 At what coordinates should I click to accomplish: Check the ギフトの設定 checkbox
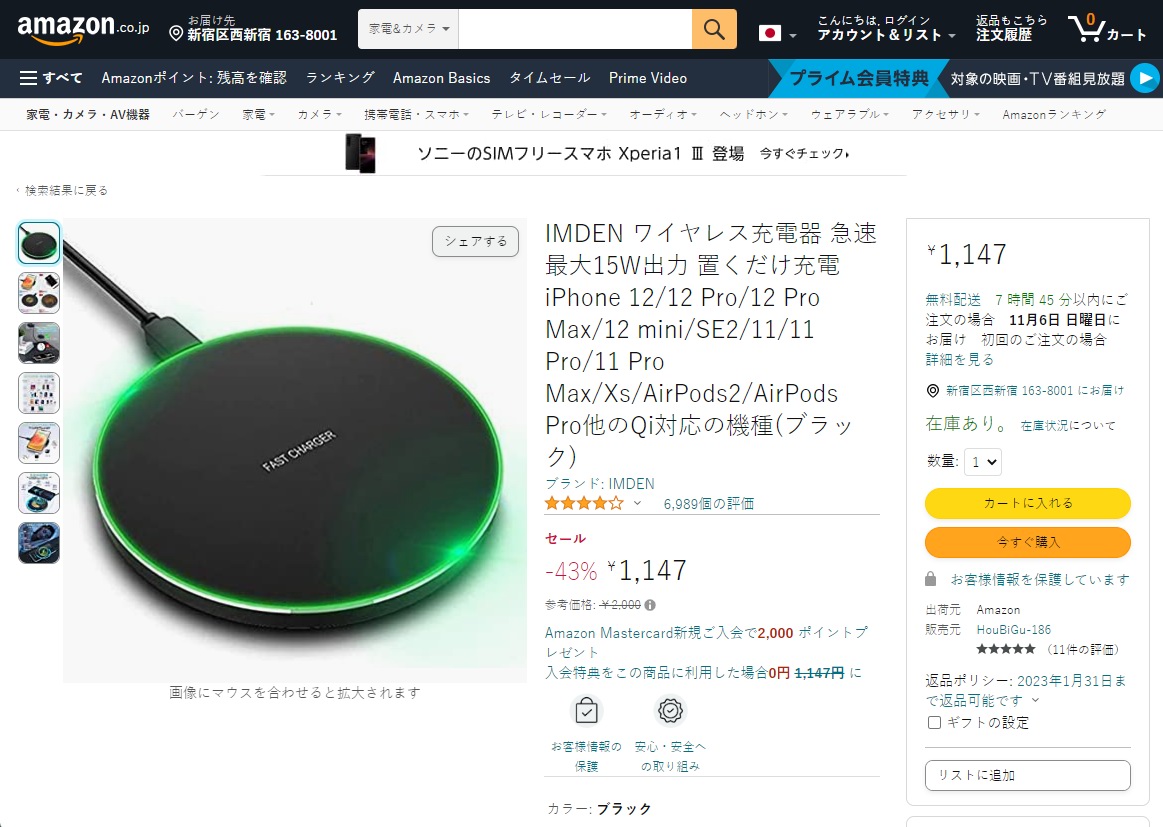(x=932, y=723)
